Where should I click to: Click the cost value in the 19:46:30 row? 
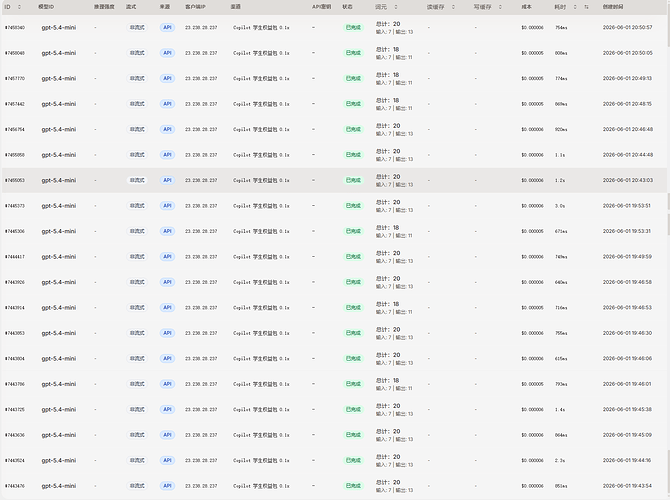532,333
